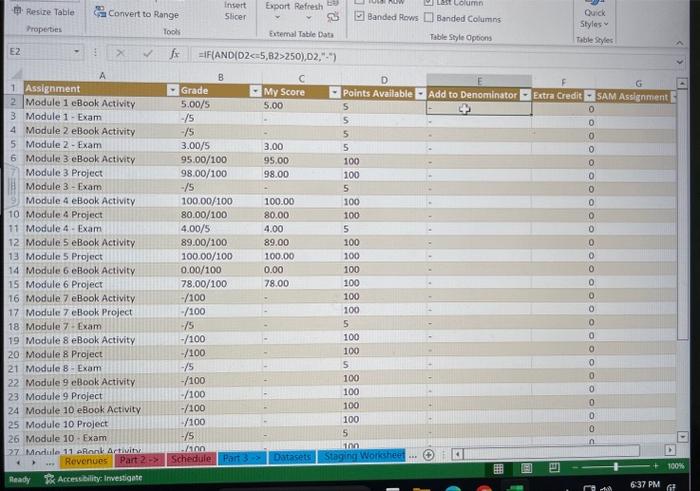Open Quick Styles gallery
Image resolution: width=700 pixels, height=491 pixels.
[x=595, y=15]
